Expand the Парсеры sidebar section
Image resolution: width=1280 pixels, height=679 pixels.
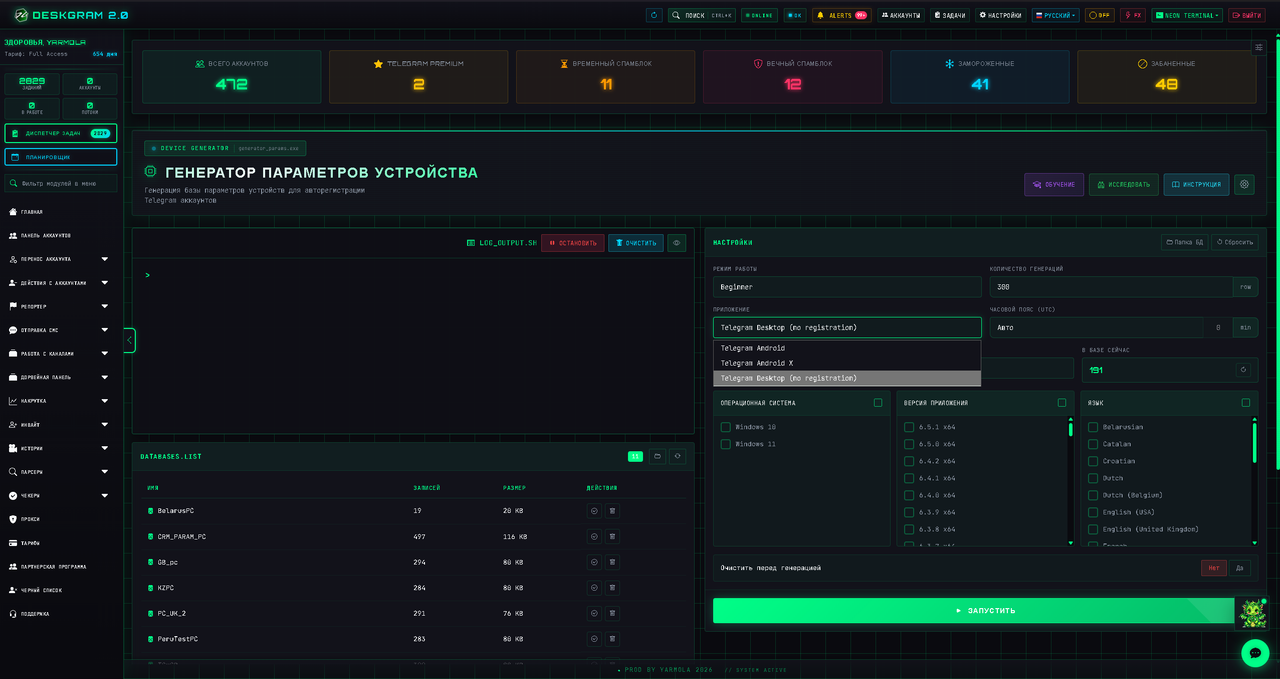(x=60, y=472)
